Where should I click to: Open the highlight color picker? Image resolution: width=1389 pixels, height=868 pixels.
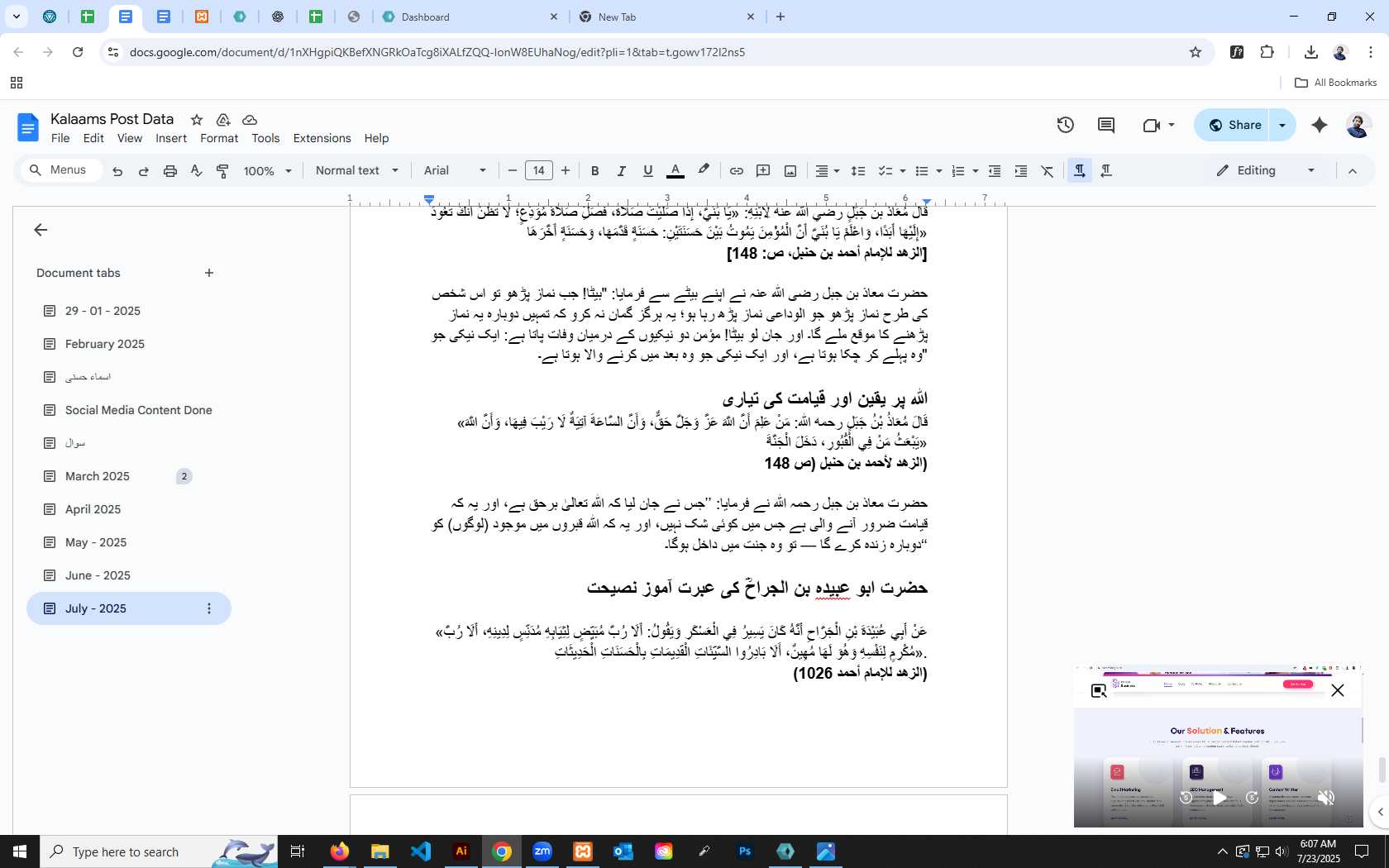704,170
